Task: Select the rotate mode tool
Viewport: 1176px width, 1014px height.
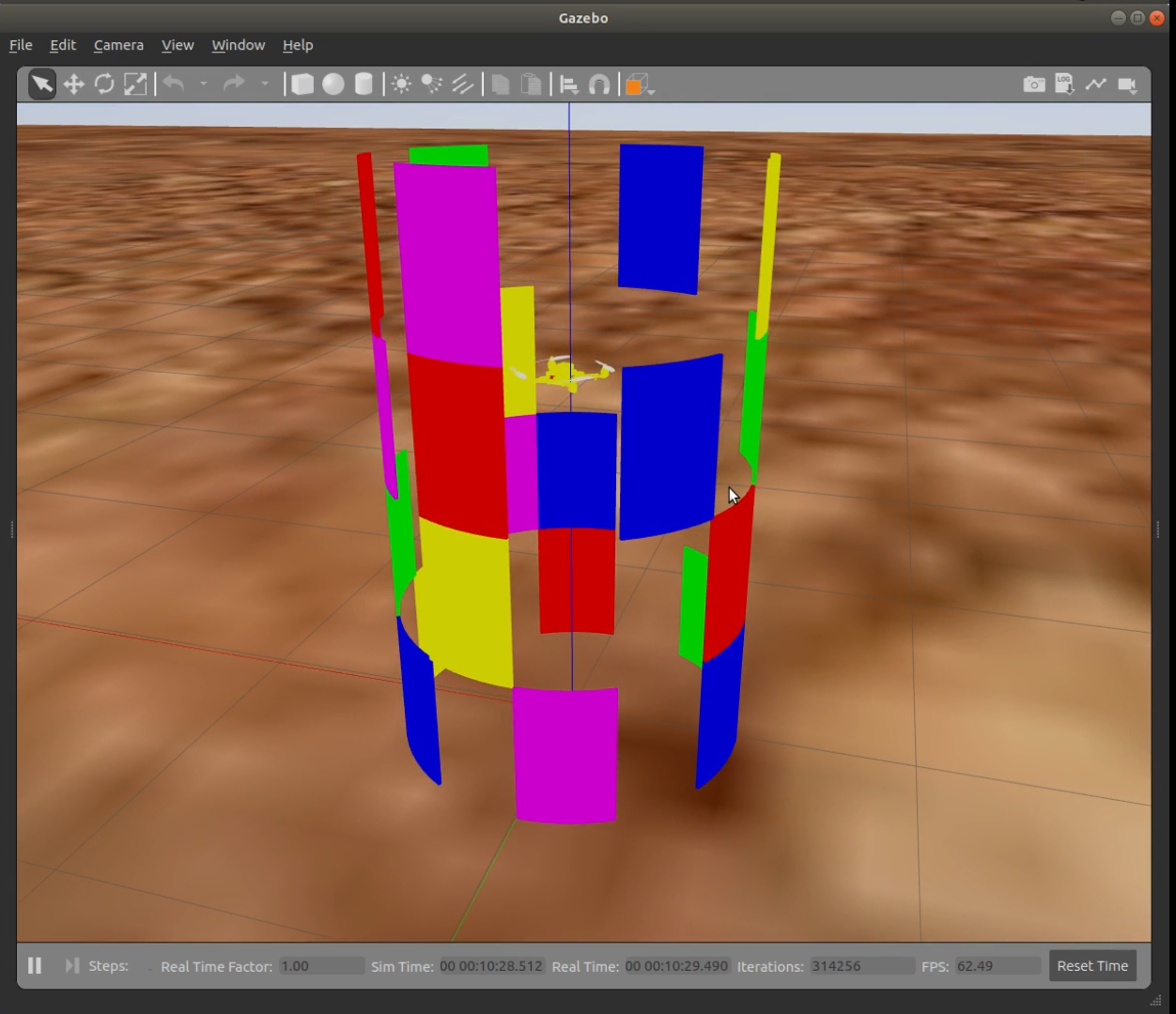Action: pos(104,84)
